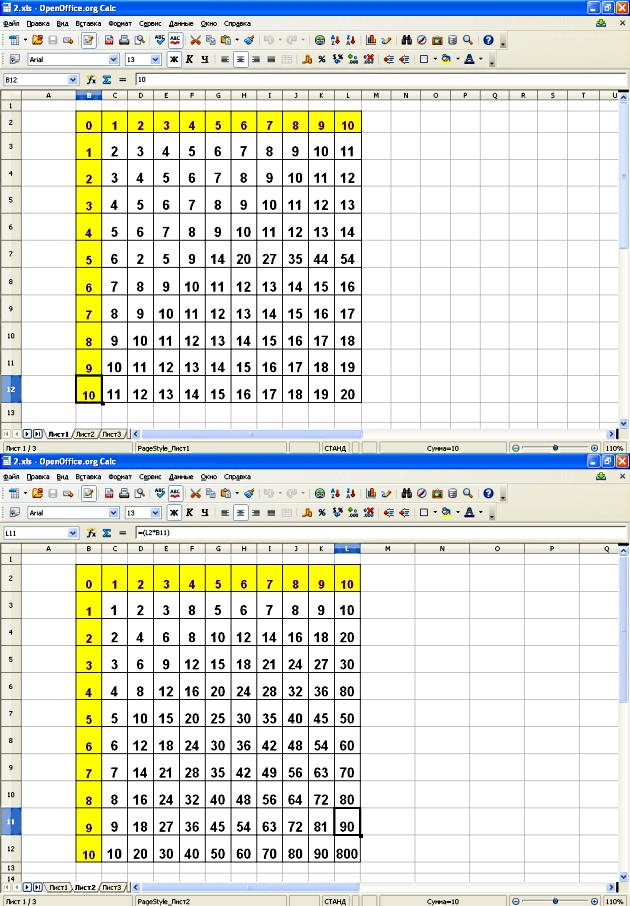630x906 pixels.
Task: Click the Cut scissors icon in top window
Action: click(x=195, y=41)
